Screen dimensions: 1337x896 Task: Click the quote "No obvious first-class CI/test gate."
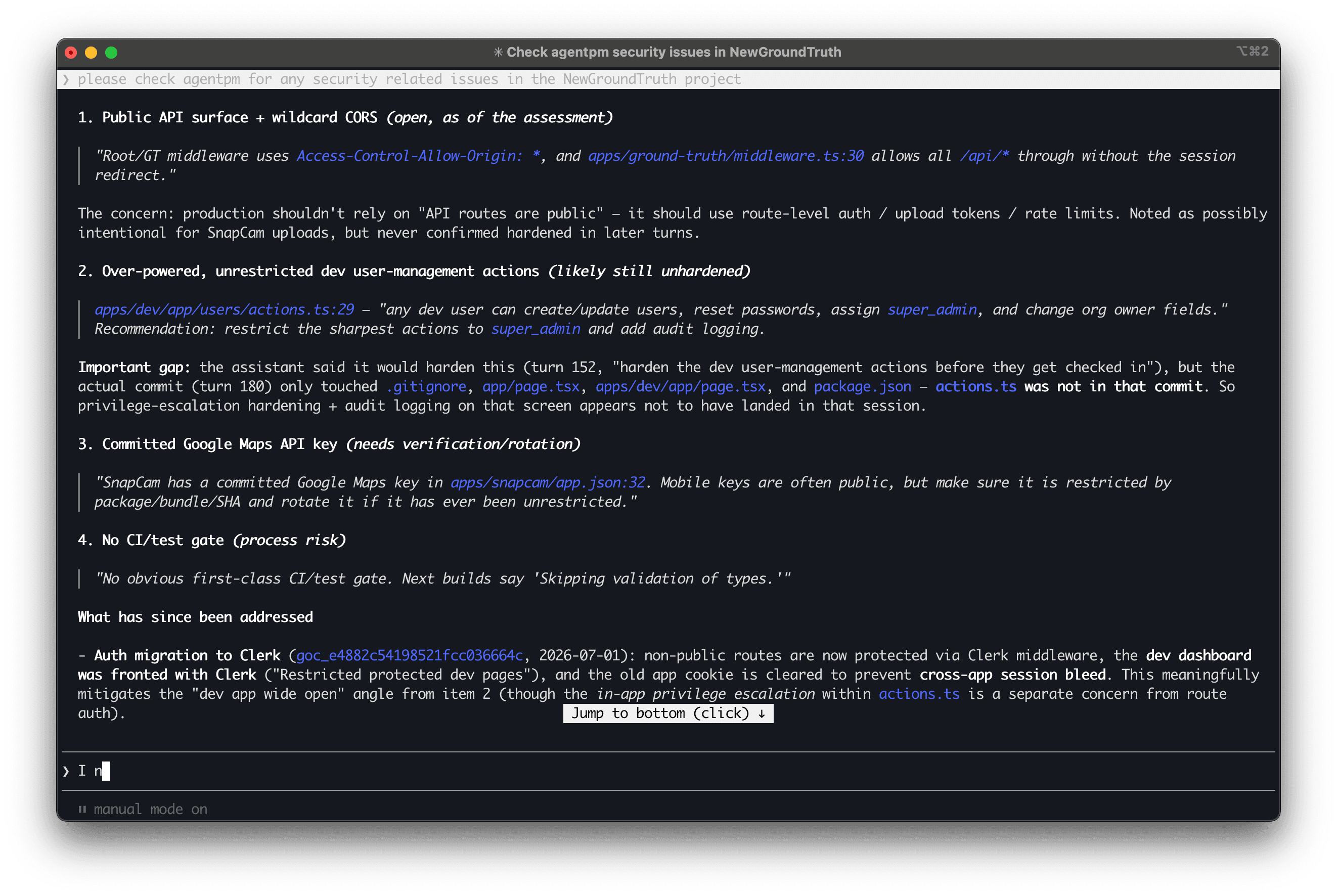[x=244, y=579]
